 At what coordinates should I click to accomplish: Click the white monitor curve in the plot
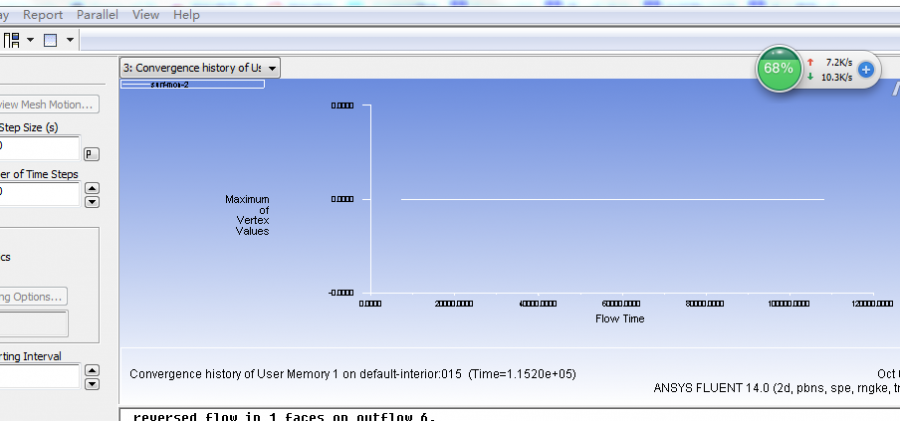click(612, 199)
